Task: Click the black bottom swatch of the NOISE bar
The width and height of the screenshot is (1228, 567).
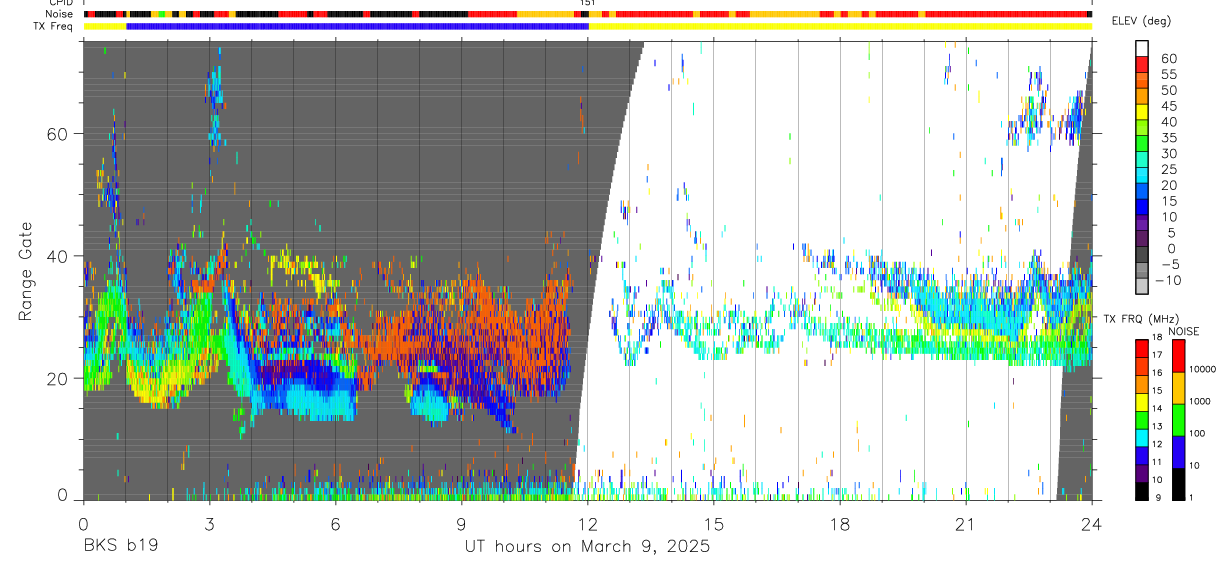Action: (1177, 484)
